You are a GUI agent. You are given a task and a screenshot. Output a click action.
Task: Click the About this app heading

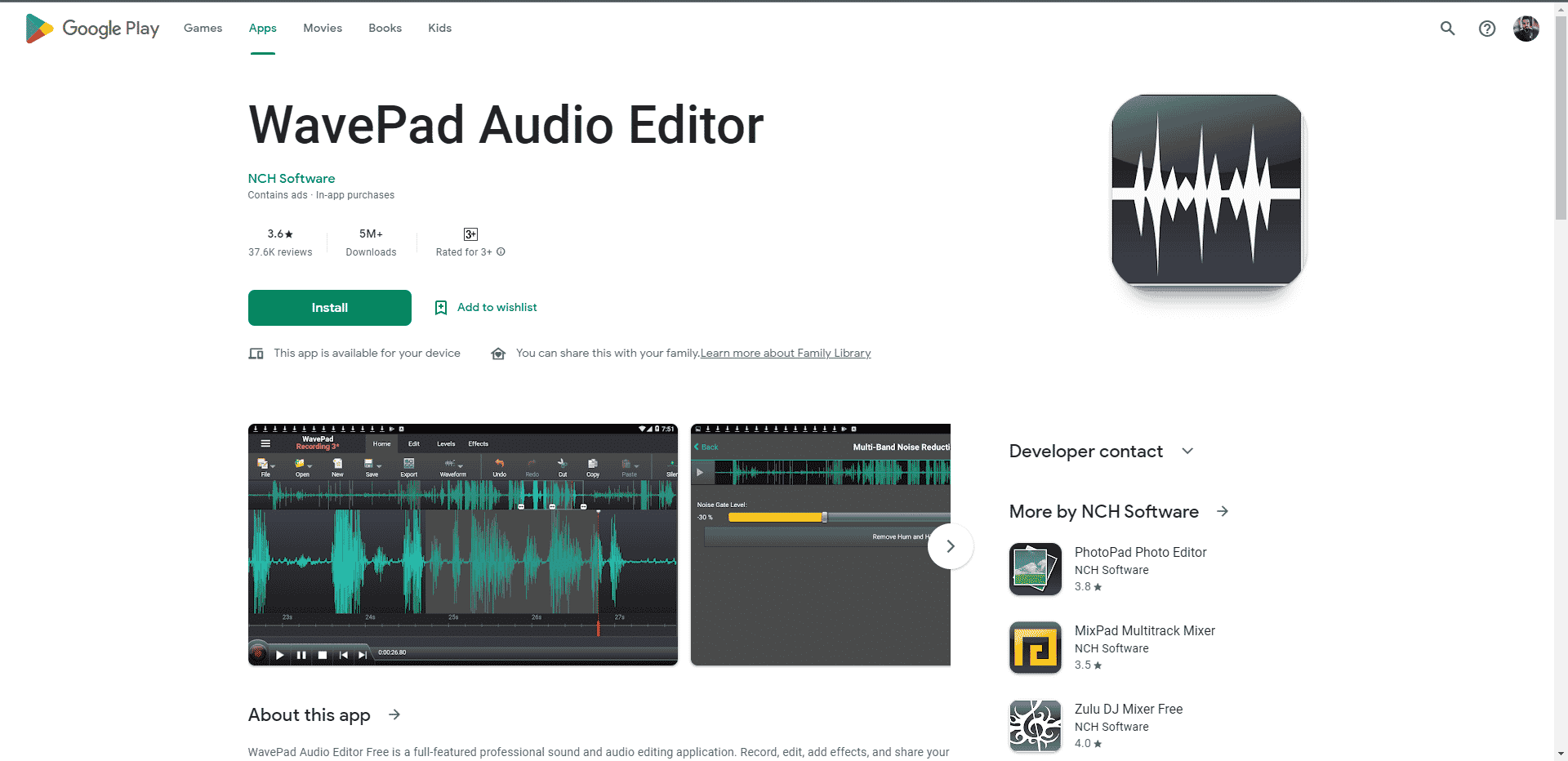[x=310, y=715]
